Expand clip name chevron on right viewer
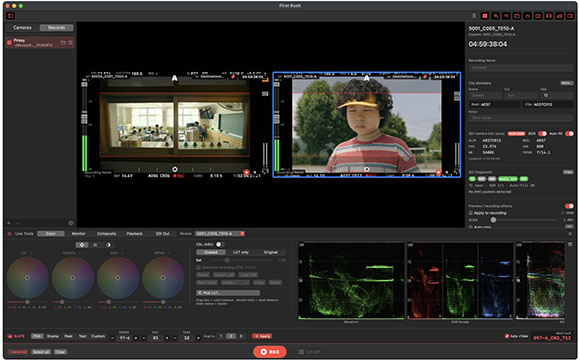580x362 pixels. (x=280, y=77)
